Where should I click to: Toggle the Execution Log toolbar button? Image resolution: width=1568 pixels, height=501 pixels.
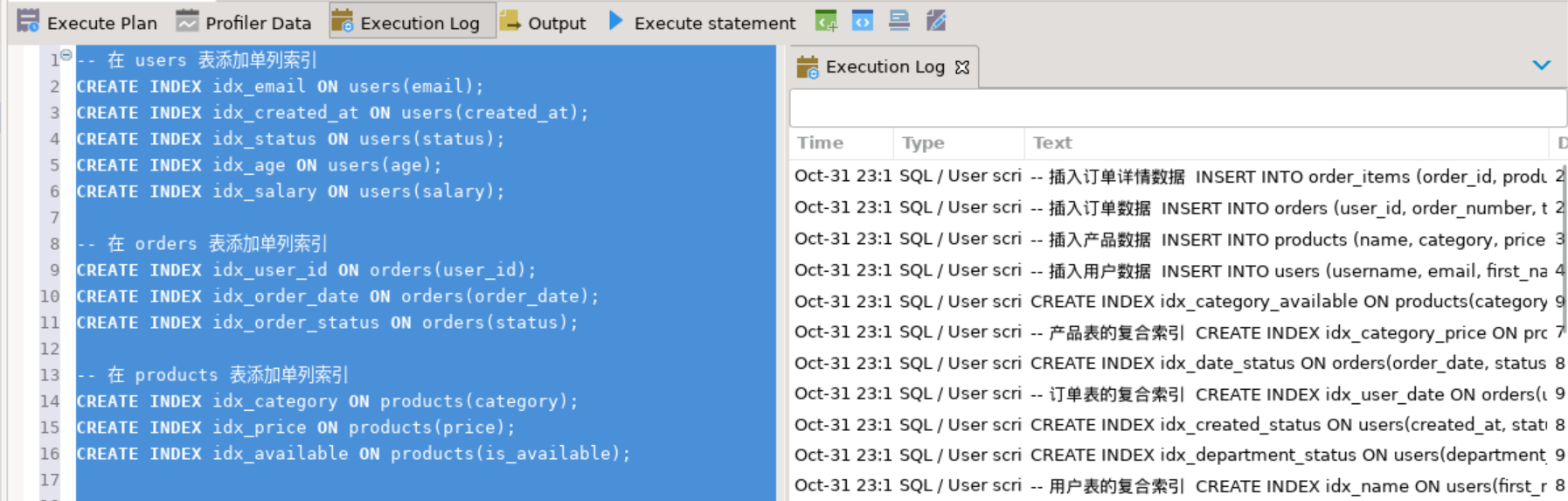[413, 22]
